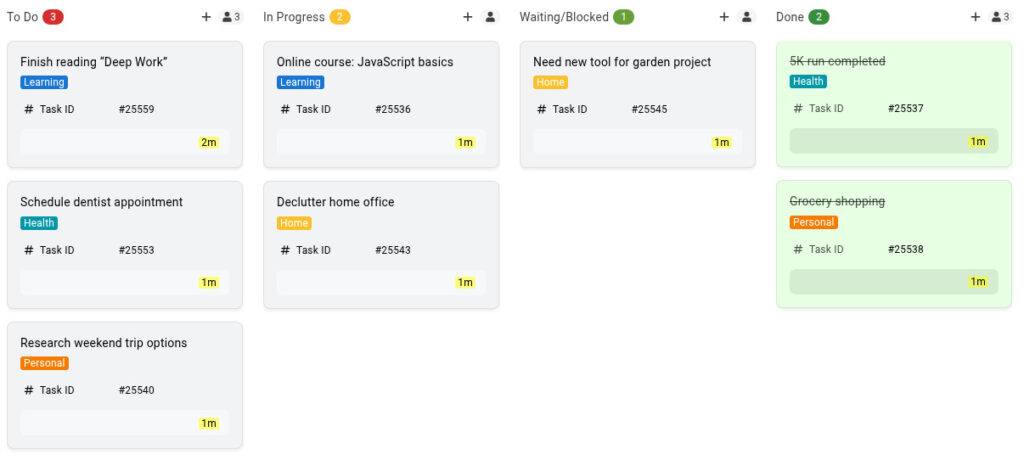Add a card to Waiting/Blocked column

(724, 17)
